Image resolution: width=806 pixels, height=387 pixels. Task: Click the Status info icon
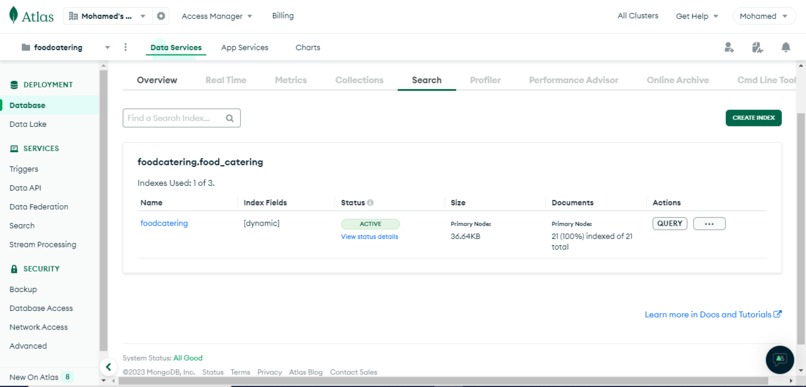pos(370,202)
